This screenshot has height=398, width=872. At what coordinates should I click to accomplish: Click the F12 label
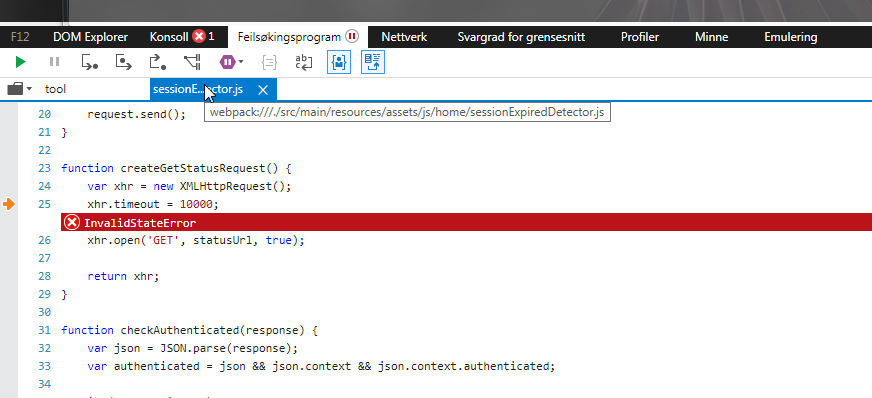point(20,37)
